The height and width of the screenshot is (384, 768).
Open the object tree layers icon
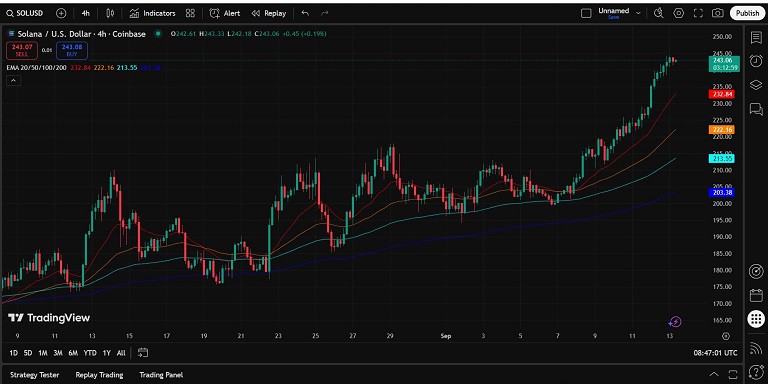pos(756,85)
